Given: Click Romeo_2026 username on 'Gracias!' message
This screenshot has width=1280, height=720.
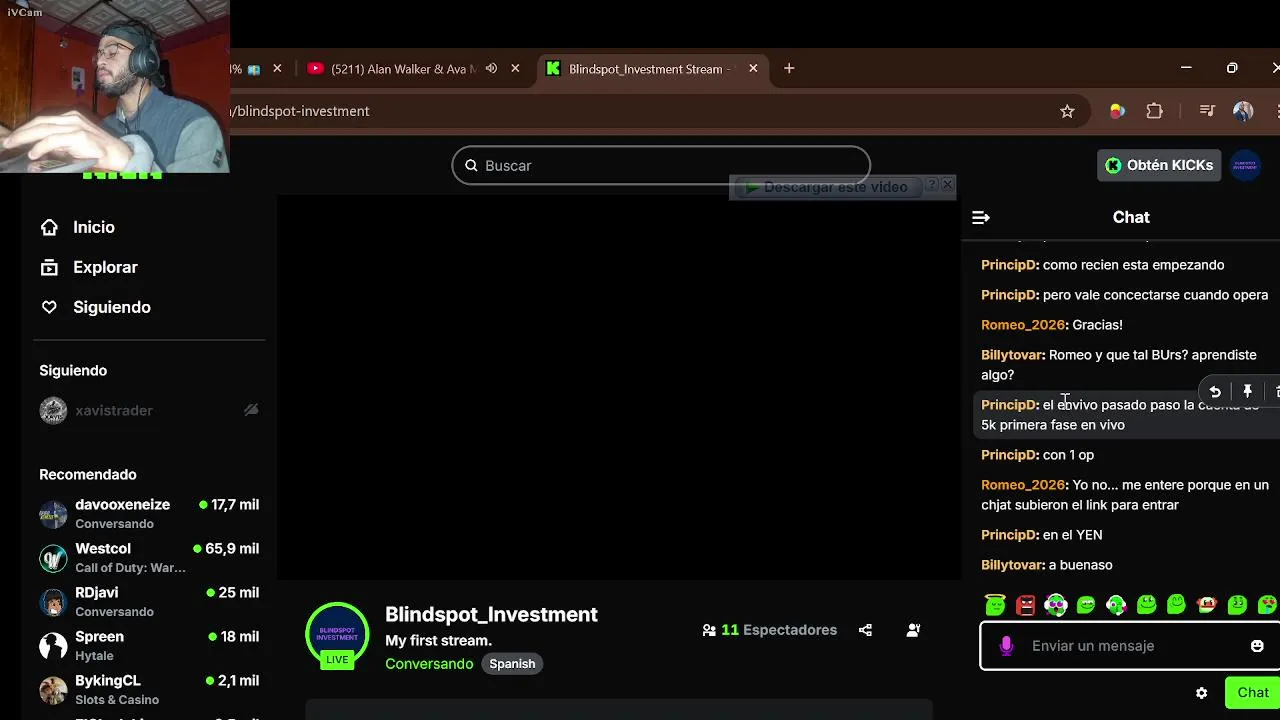Looking at the screenshot, I should coord(1025,325).
